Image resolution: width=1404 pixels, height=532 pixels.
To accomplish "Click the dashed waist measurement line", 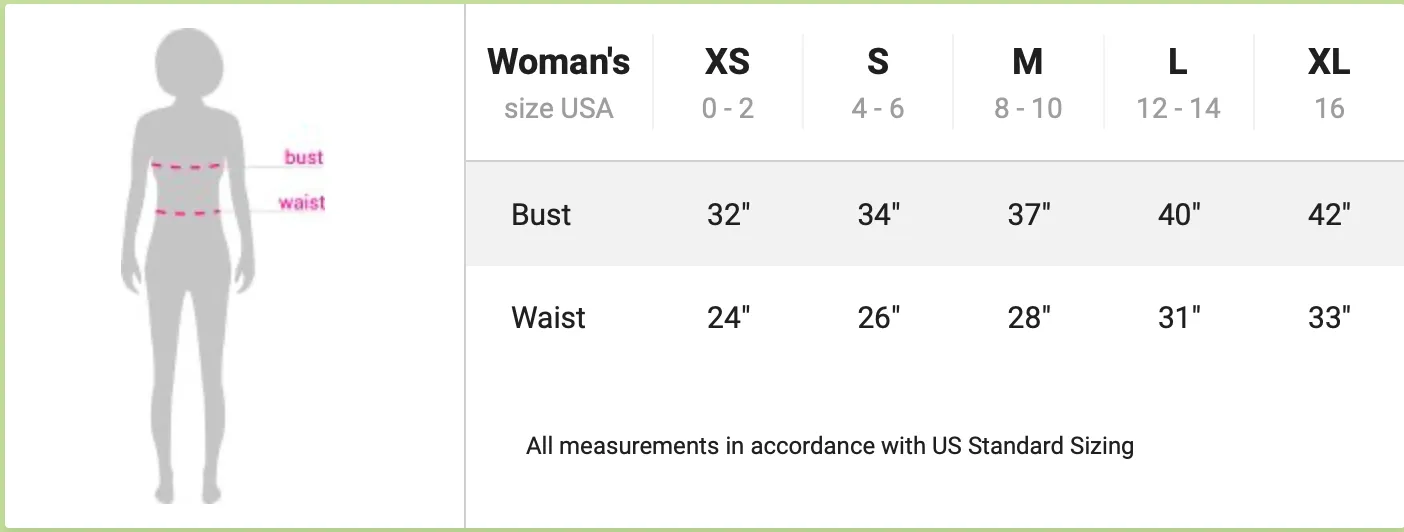I will (x=188, y=212).
